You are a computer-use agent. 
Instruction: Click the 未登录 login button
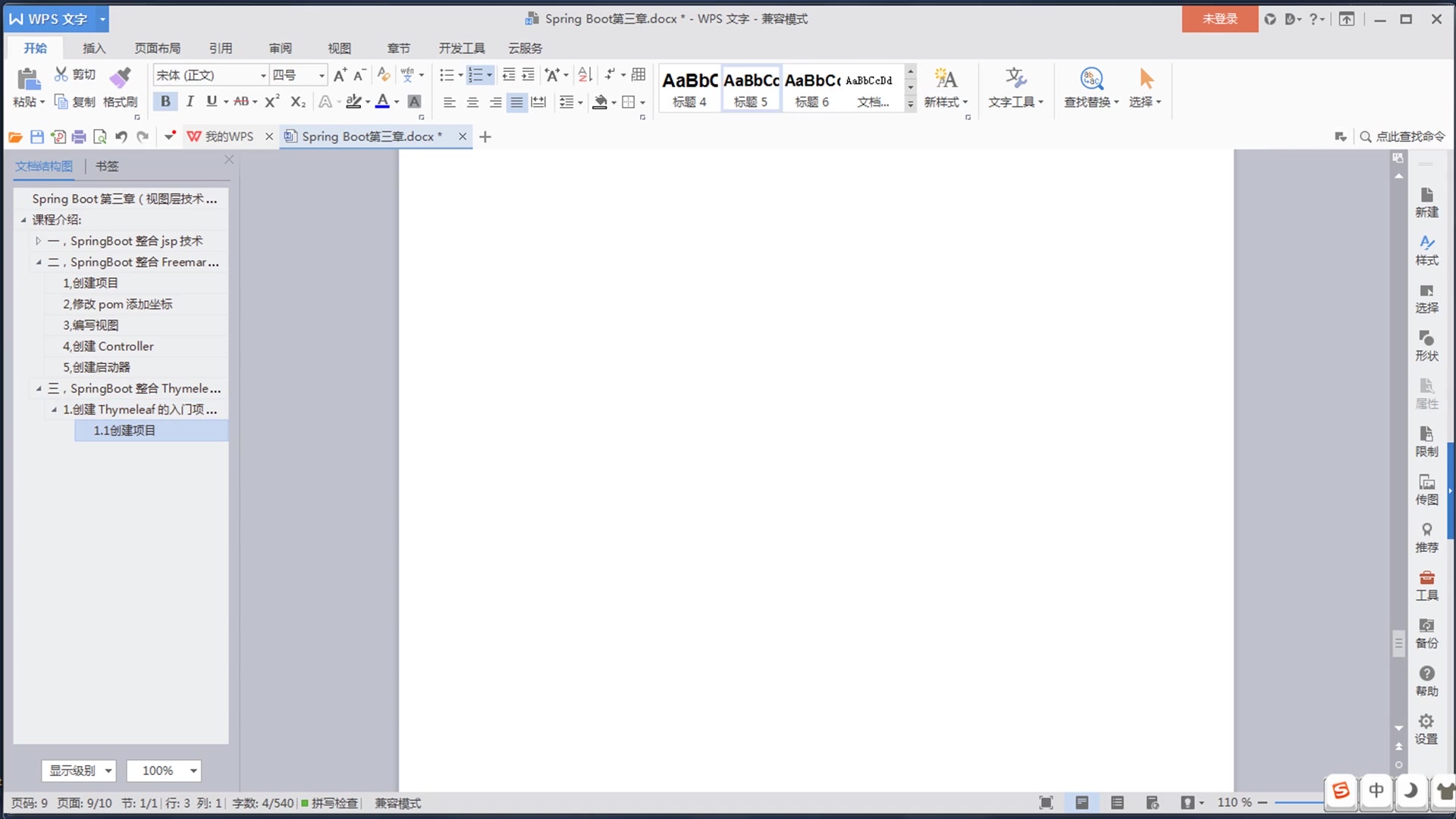pos(1219,19)
